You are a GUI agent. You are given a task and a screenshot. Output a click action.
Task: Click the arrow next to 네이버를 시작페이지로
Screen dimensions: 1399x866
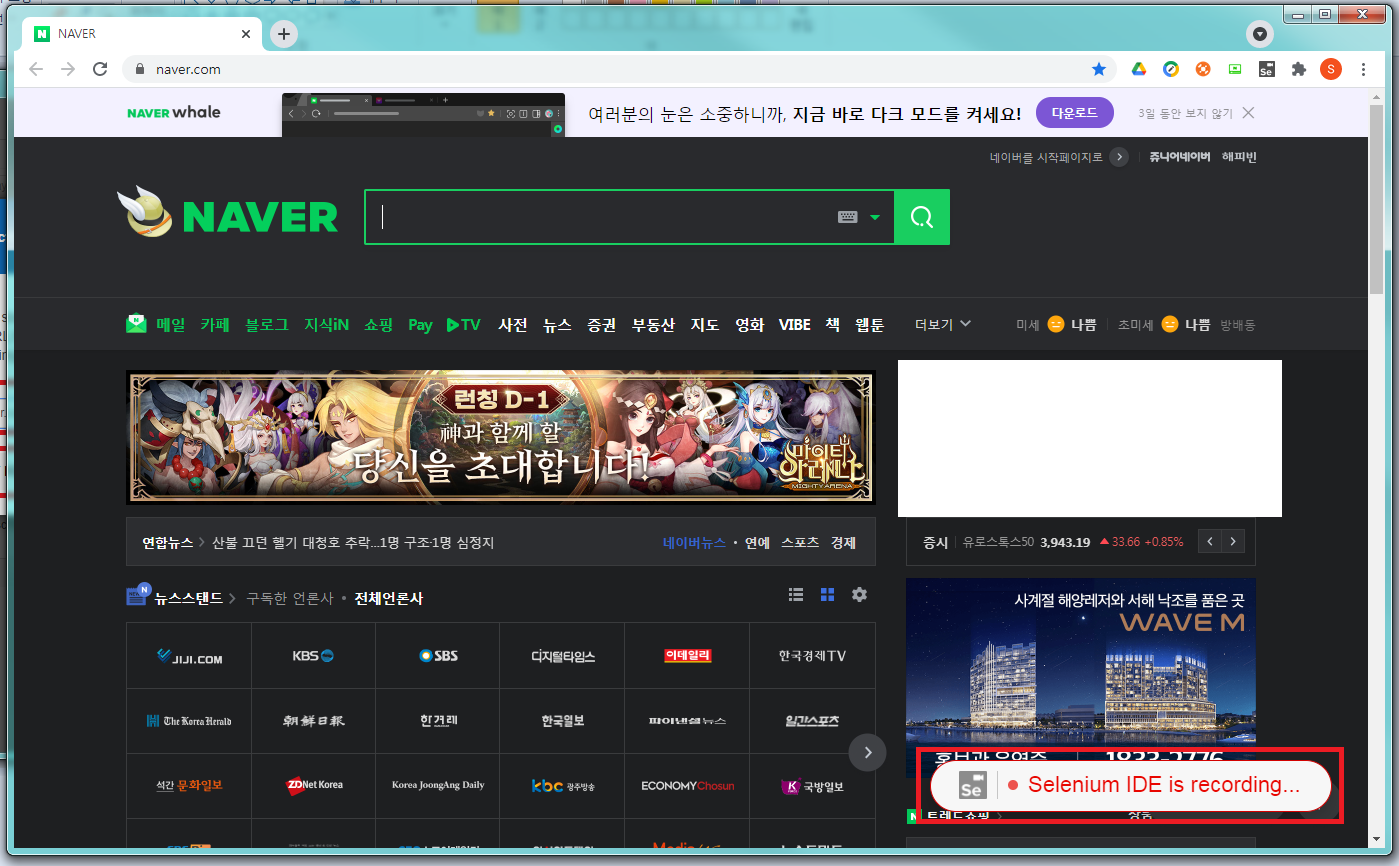click(x=1119, y=157)
